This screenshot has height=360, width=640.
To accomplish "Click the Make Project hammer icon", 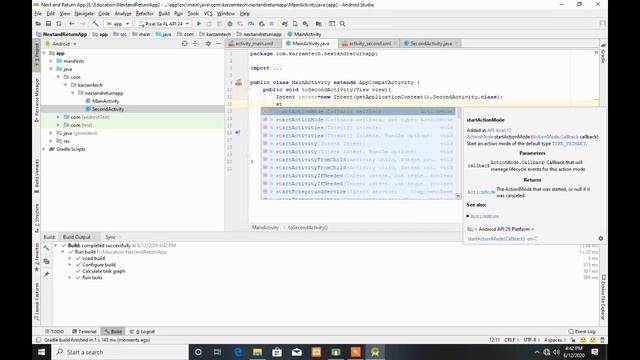I will tap(95, 24).
